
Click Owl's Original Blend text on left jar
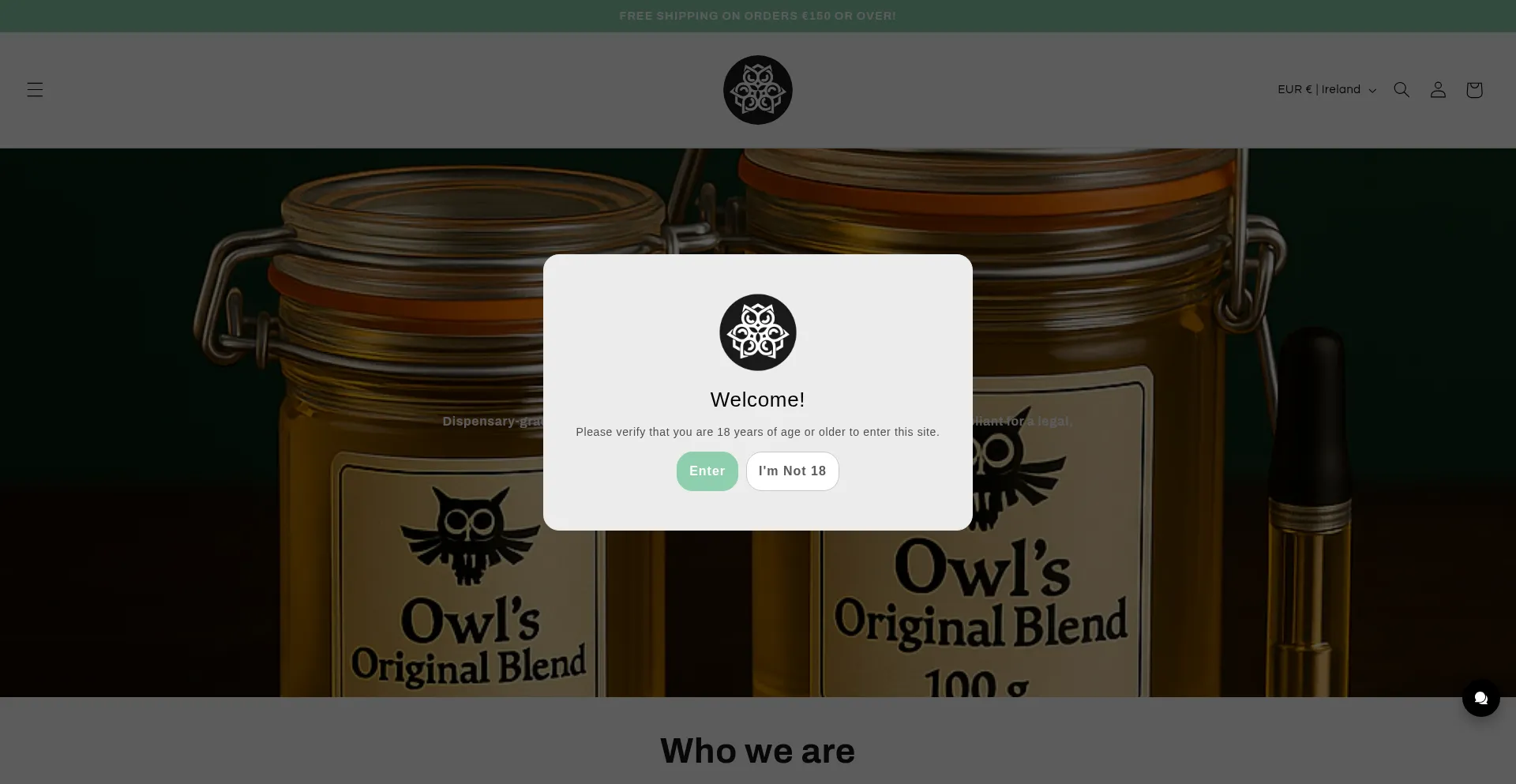tap(470, 641)
